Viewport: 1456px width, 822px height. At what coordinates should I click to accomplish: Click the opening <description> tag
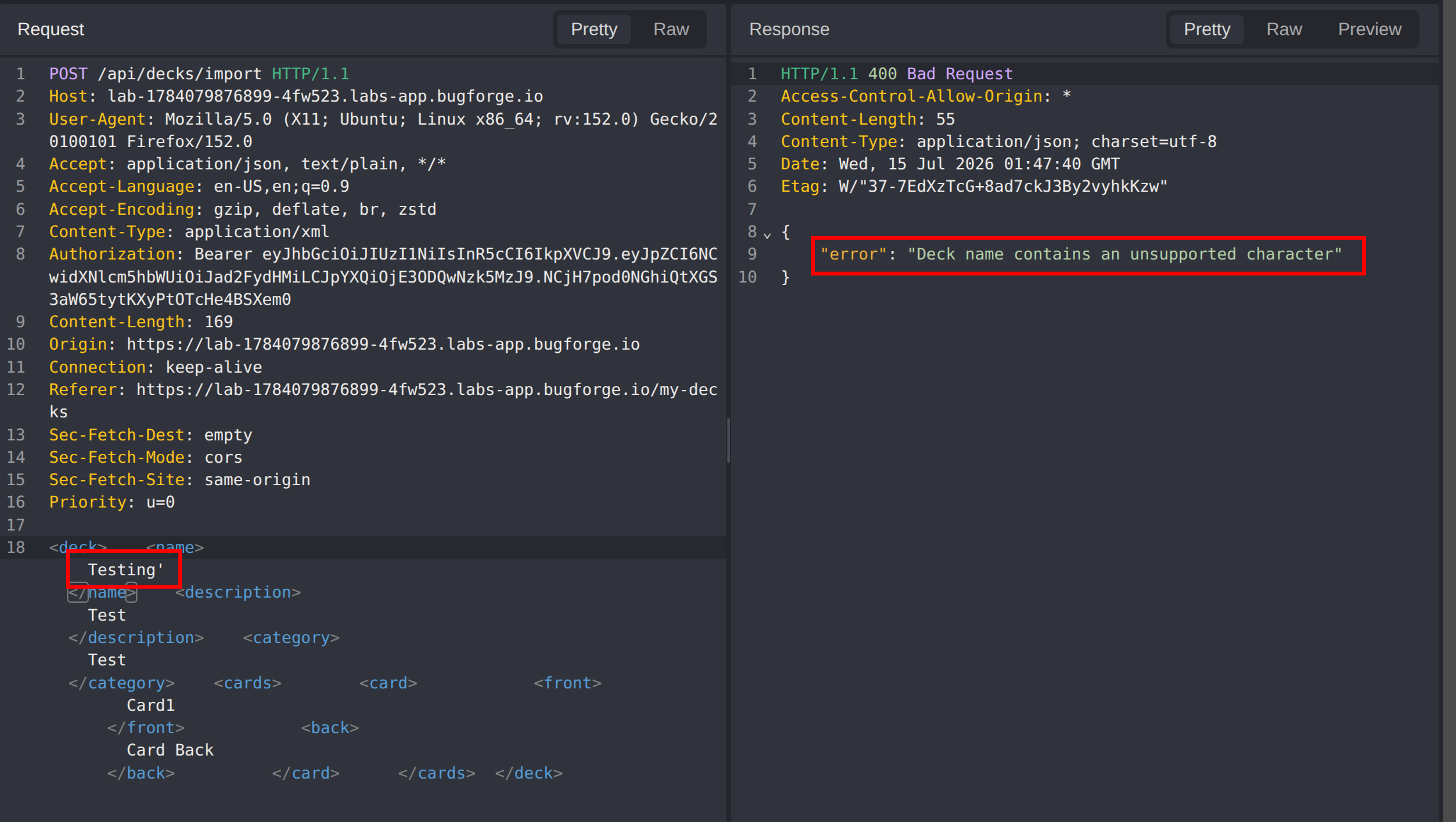click(x=238, y=593)
